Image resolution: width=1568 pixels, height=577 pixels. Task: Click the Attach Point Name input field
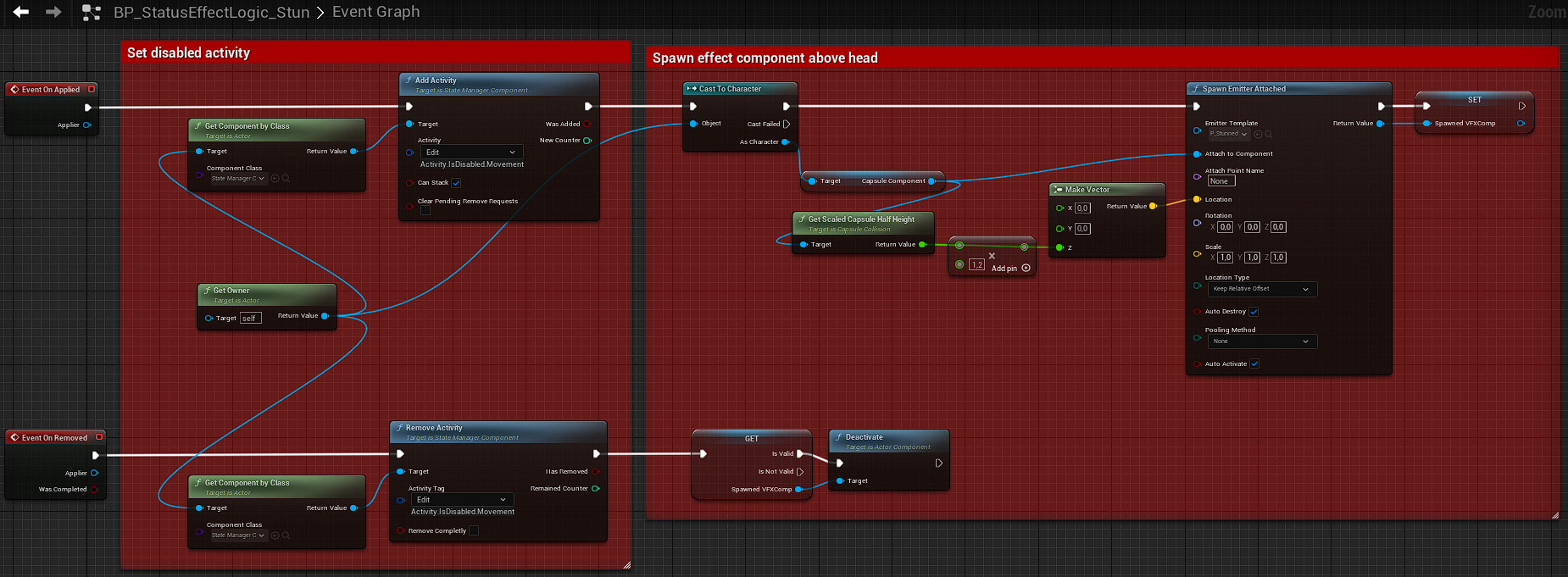[x=1220, y=181]
